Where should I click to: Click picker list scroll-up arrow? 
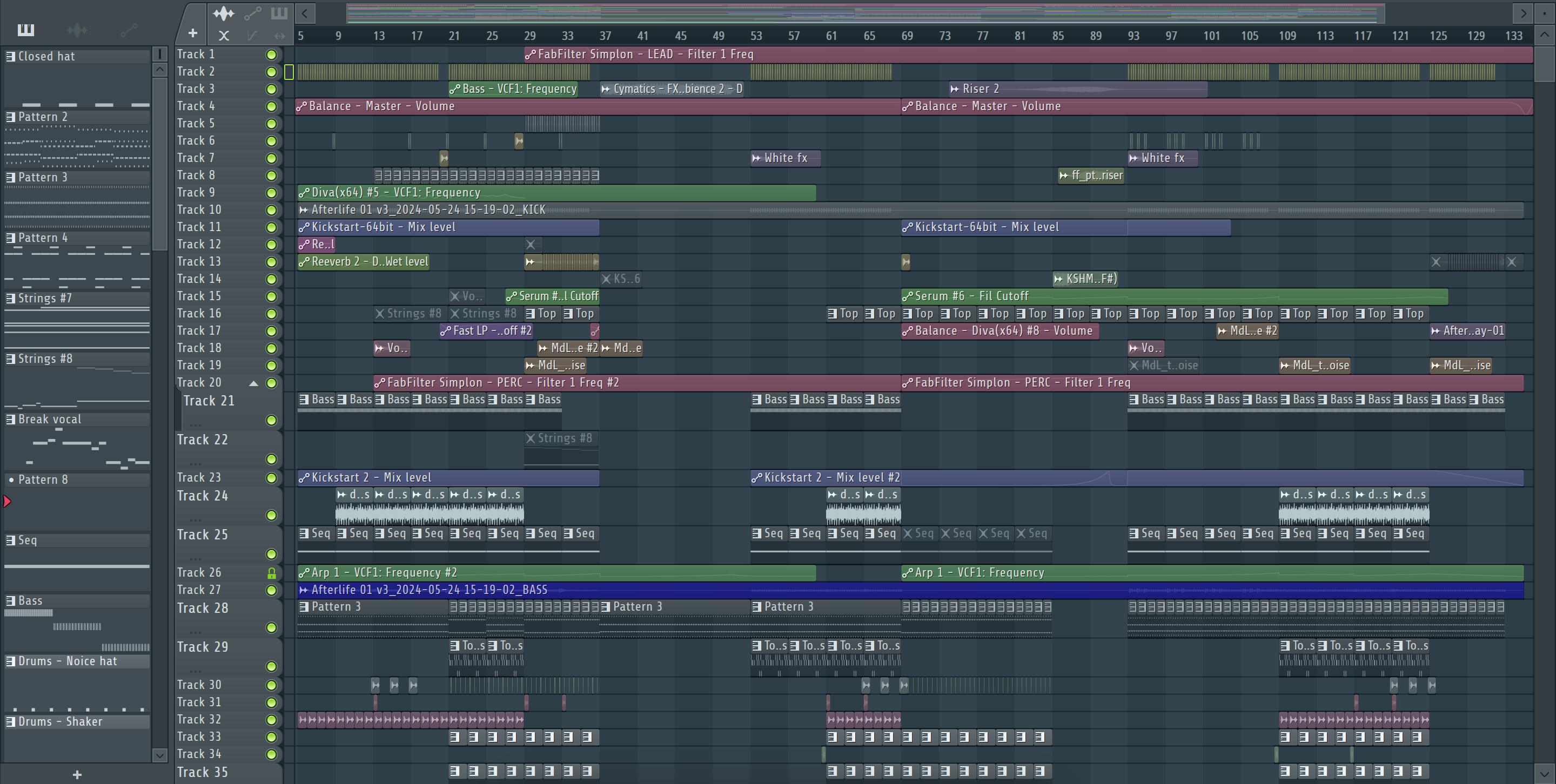(159, 70)
